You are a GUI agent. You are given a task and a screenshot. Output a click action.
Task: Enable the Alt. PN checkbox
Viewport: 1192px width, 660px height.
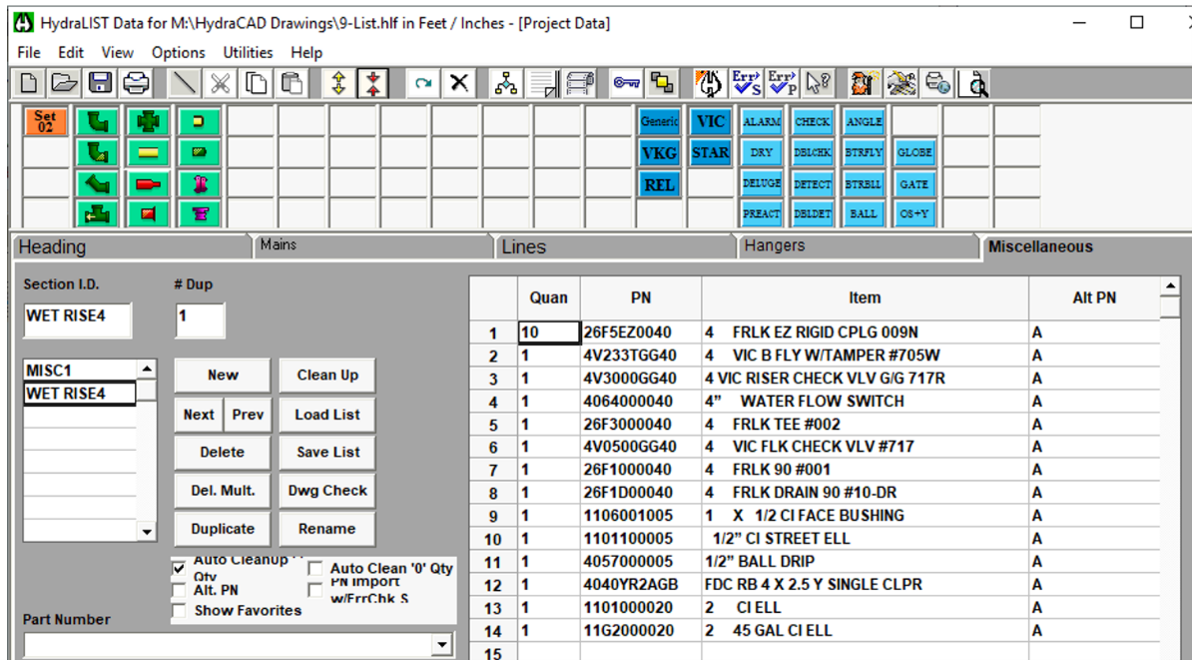point(179,590)
